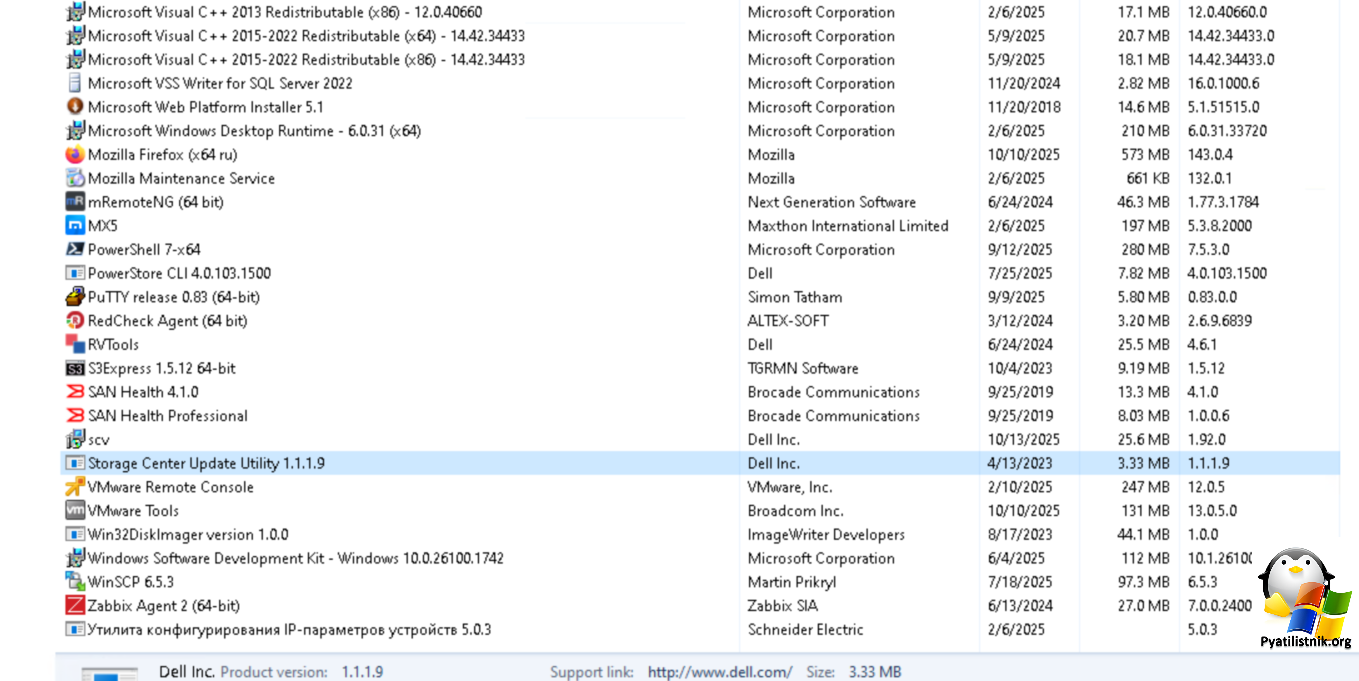The height and width of the screenshot is (681, 1359).
Task: Click the PuTTY release 0.83 icon
Action: [75, 297]
